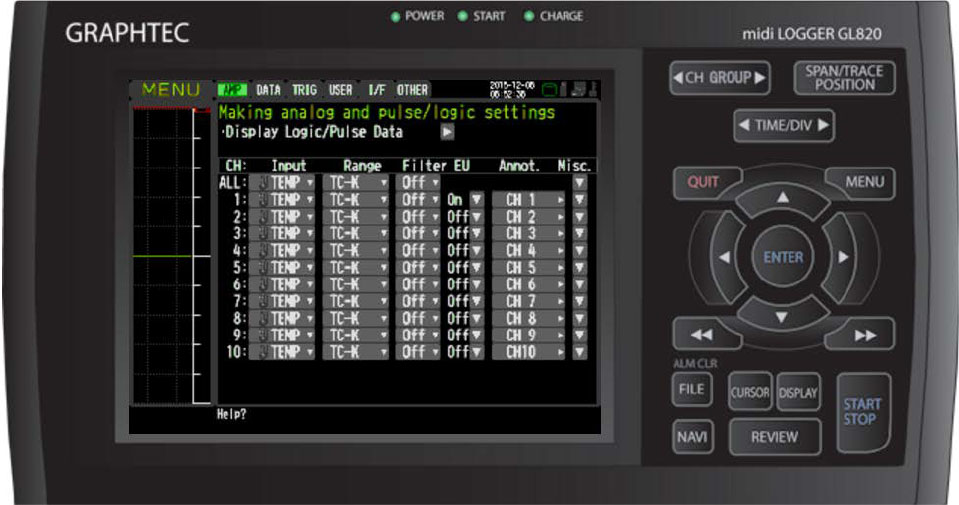Click the NAVI key
Screen dimensions: 959x505
pos(692,437)
